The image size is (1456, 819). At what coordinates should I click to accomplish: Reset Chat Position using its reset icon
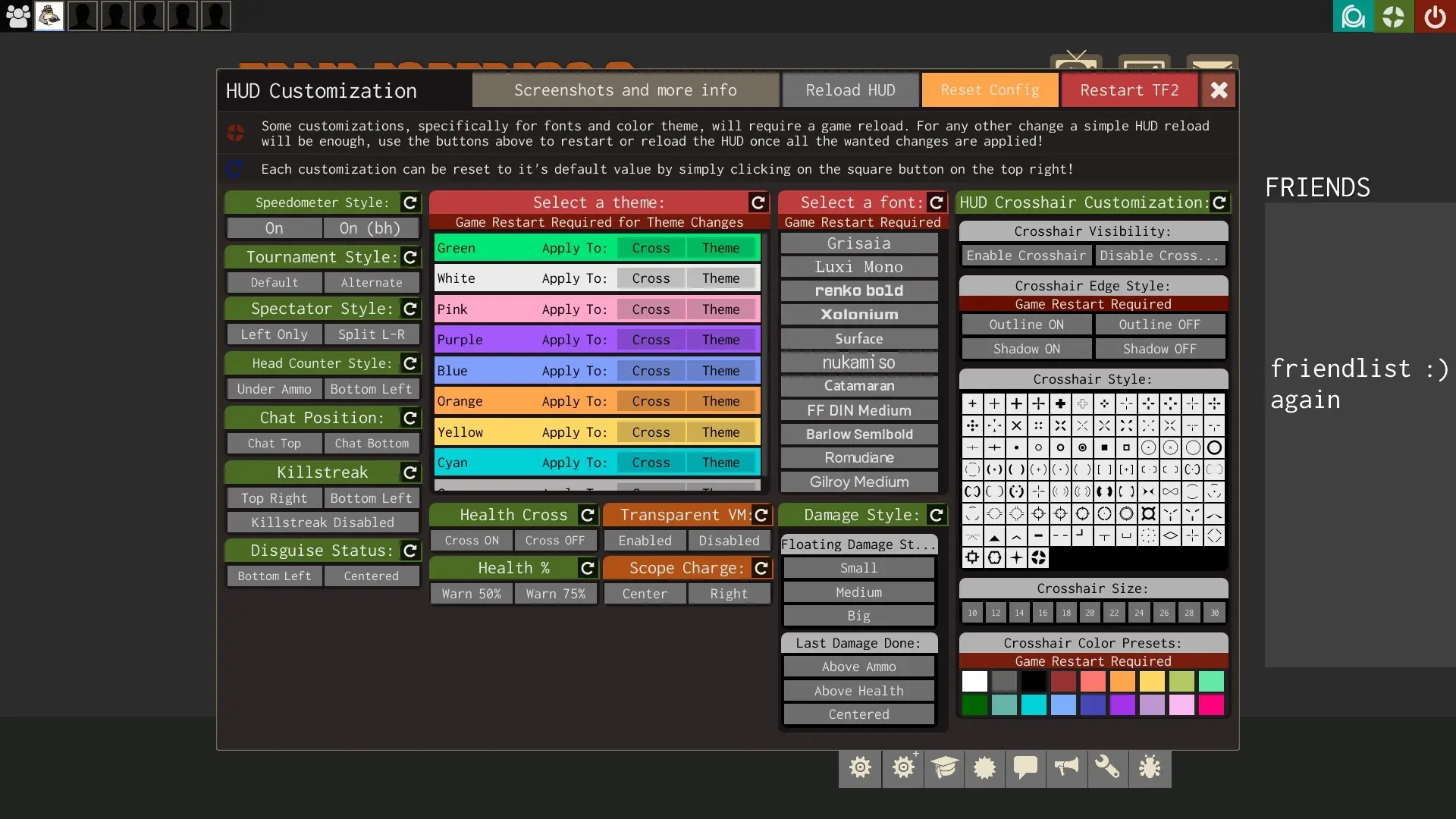(x=410, y=418)
